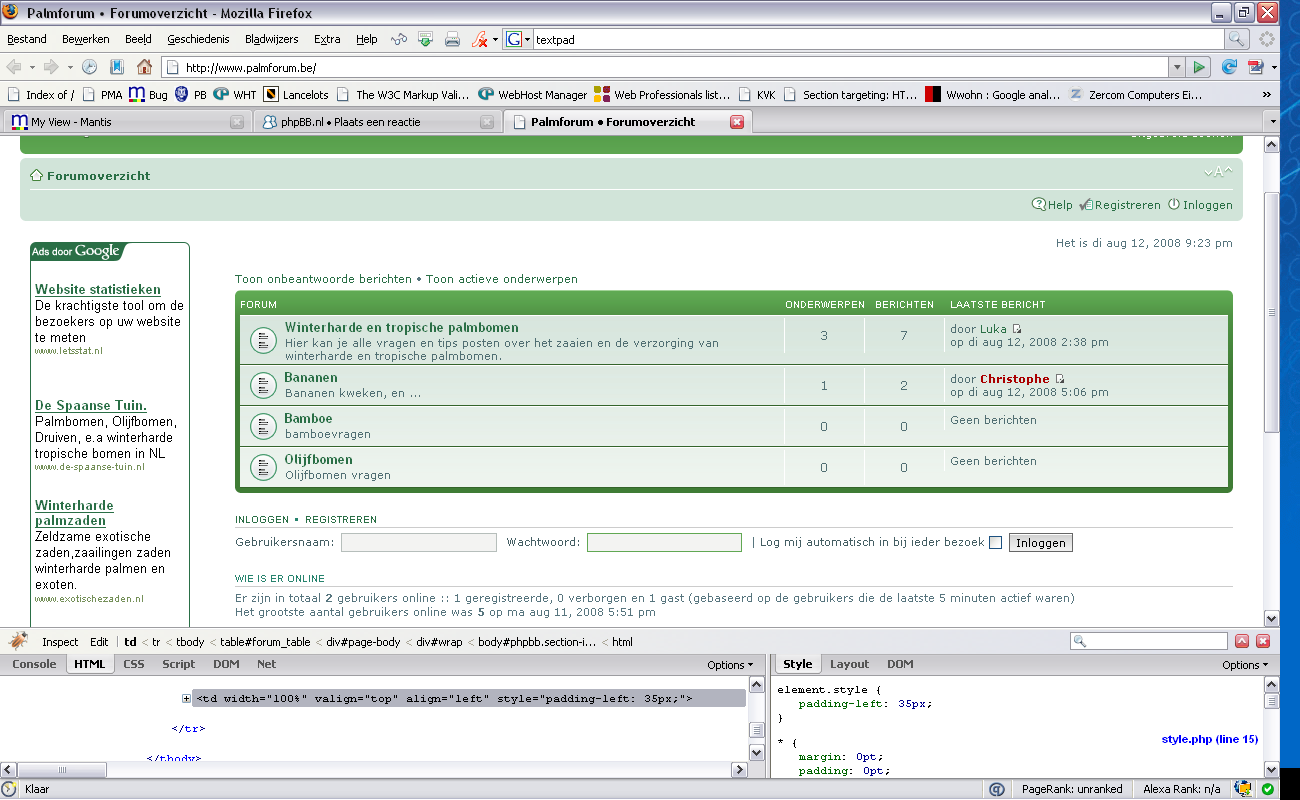Click the Home button in navigation toolbar
This screenshot has width=1300, height=800.
point(144,67)
